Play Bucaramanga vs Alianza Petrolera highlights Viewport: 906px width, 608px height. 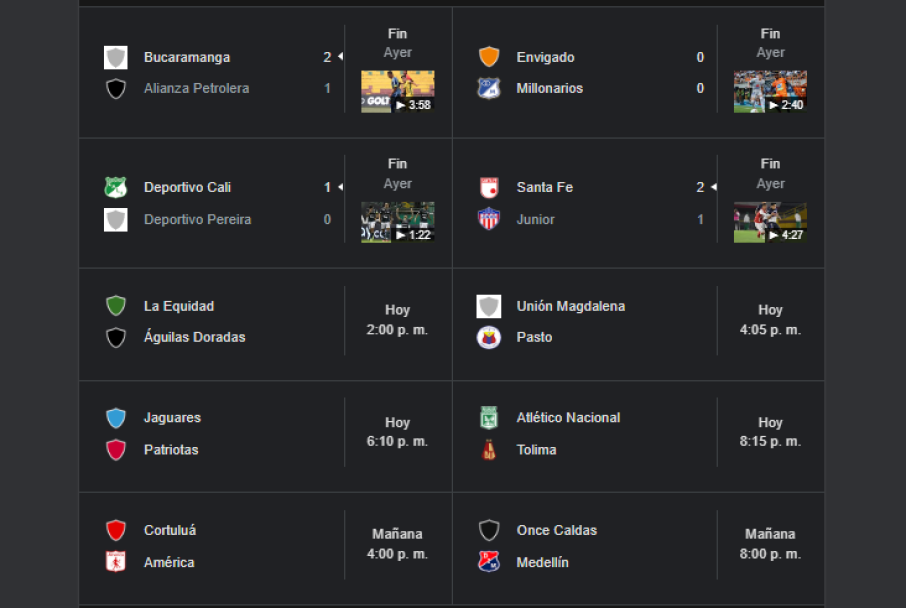[x=397, y=91]
